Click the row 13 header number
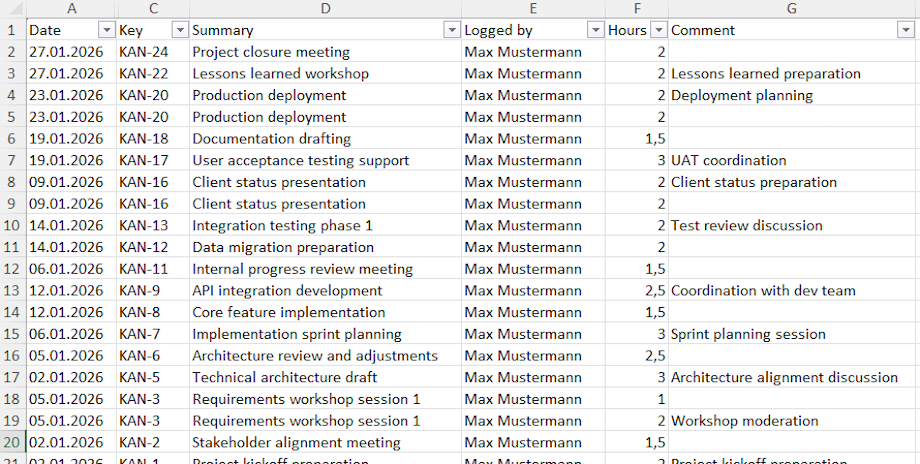The image size is (920, 464). pyautogui.click(x=12, y=291)
